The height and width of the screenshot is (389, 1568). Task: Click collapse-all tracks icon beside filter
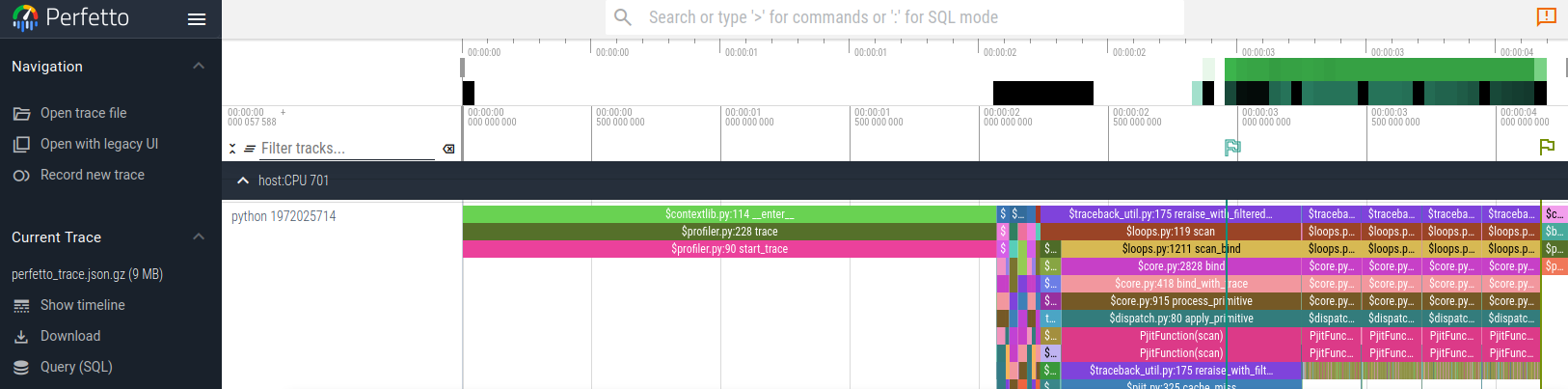coord(232,149)
